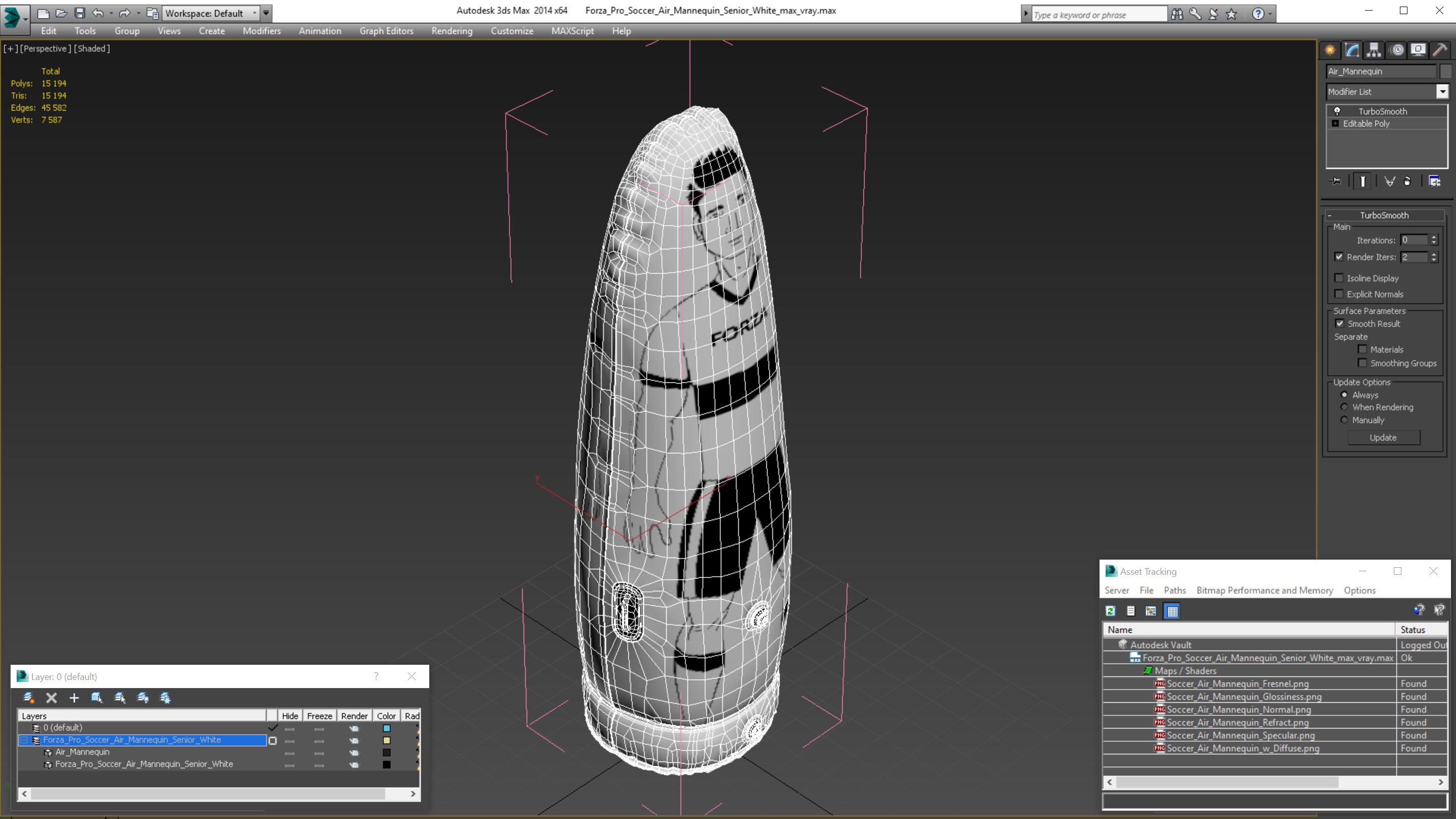The height and width of the screenshot is (819, 1456).
Task: Open the Graph Editors menu
Action: pyautogui.click(x=387, y=31)
